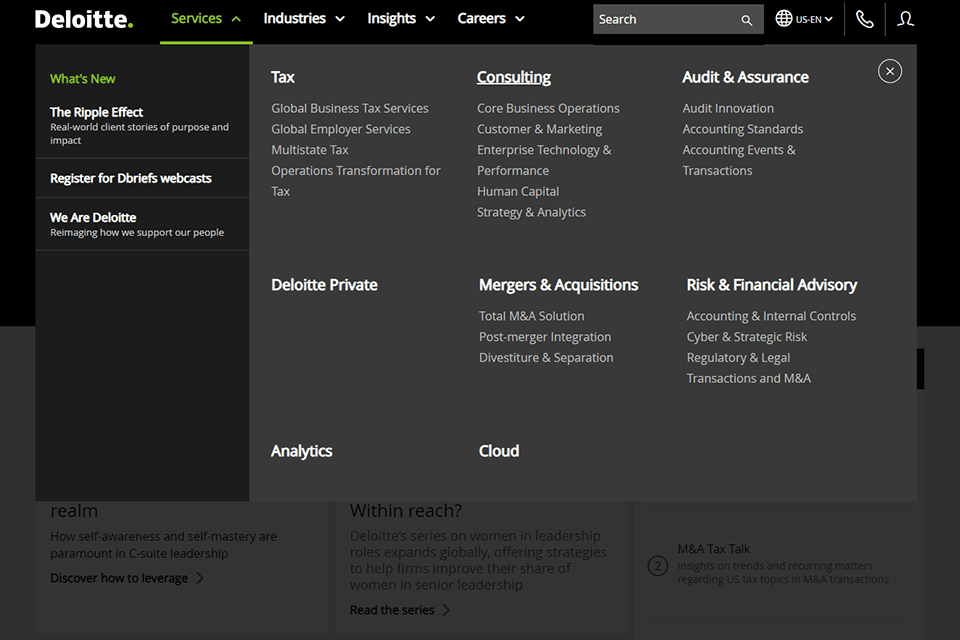Expand the Careers dropdown chevron
Viewport: 960px width, 640px height.
click(x=520, y=19)
